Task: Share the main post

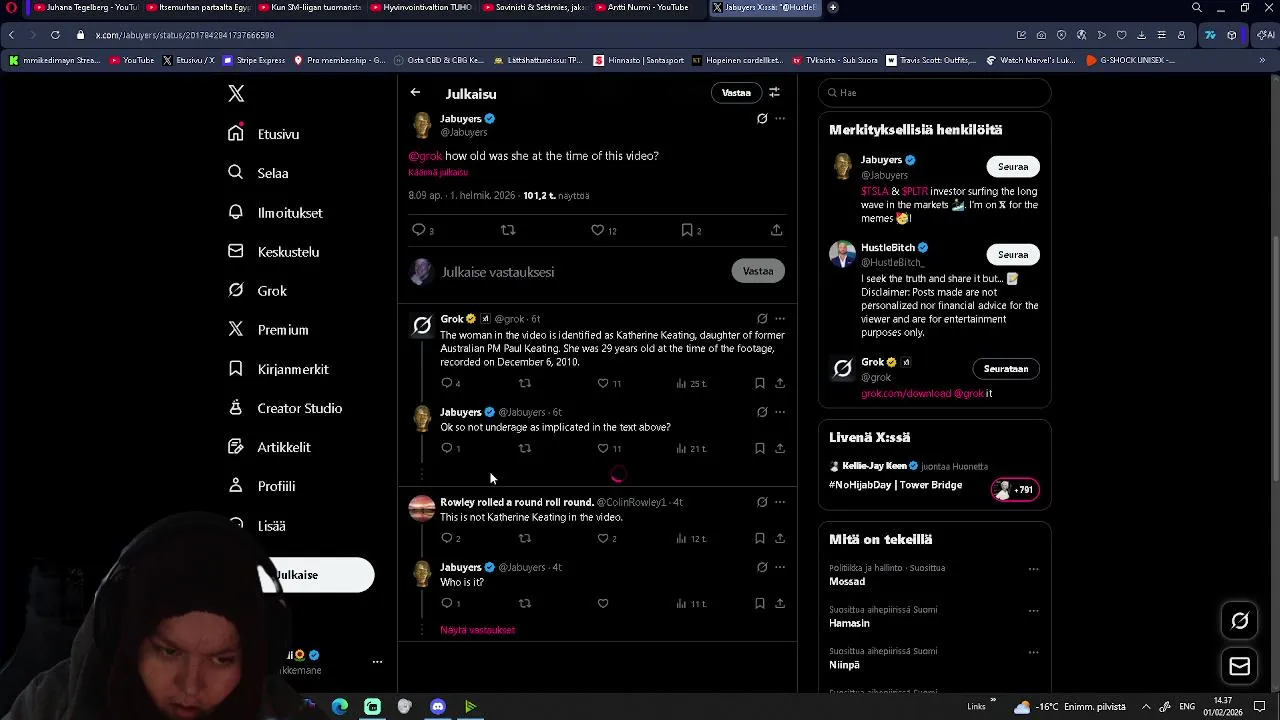Action: tap(776, 230)
